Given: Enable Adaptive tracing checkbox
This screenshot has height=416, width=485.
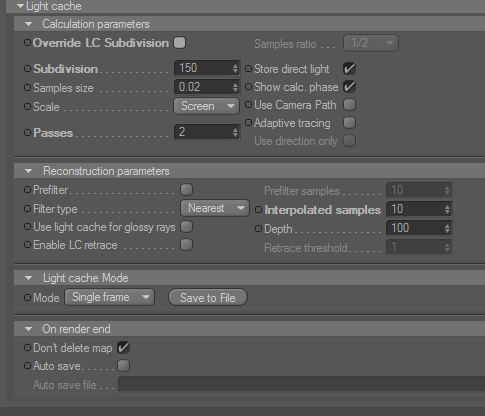Looking at the screenshot, I should pyautogui.click(x=349, y=123).
